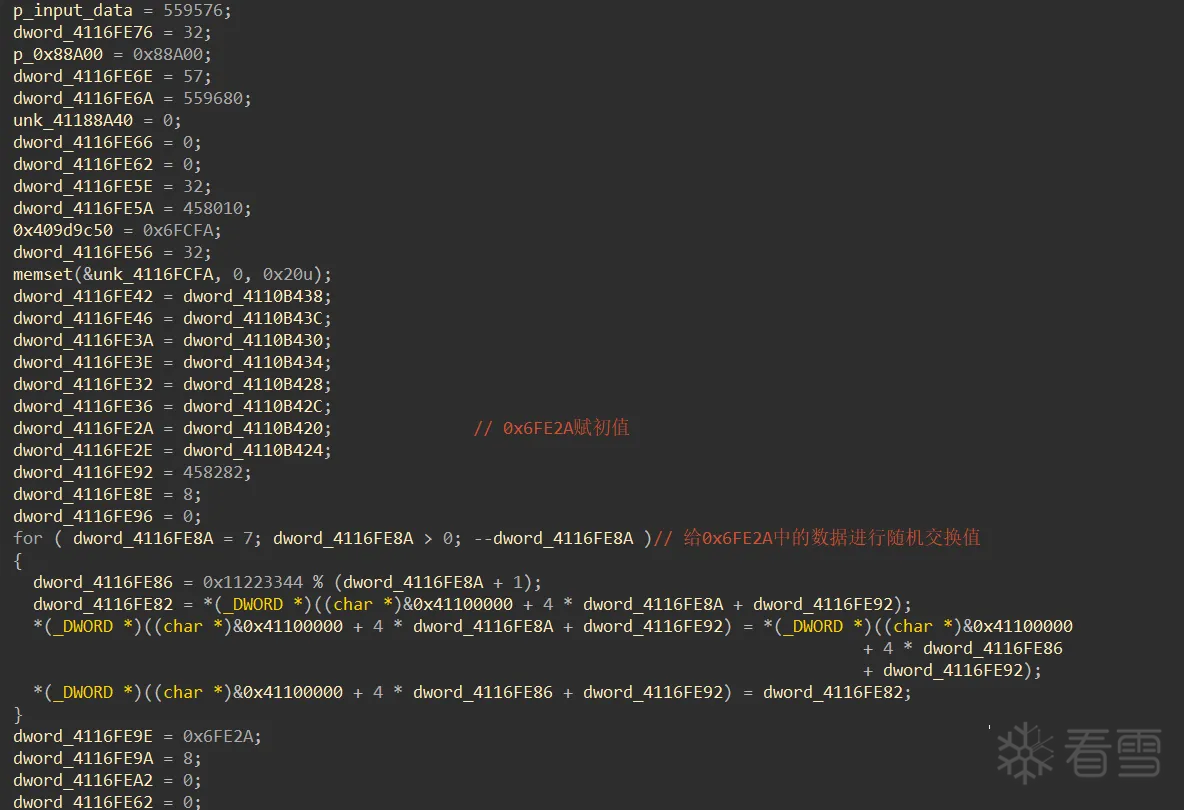
Task: Select the dword_4116FE76 = 32 line
Action: tap(113, 32)
